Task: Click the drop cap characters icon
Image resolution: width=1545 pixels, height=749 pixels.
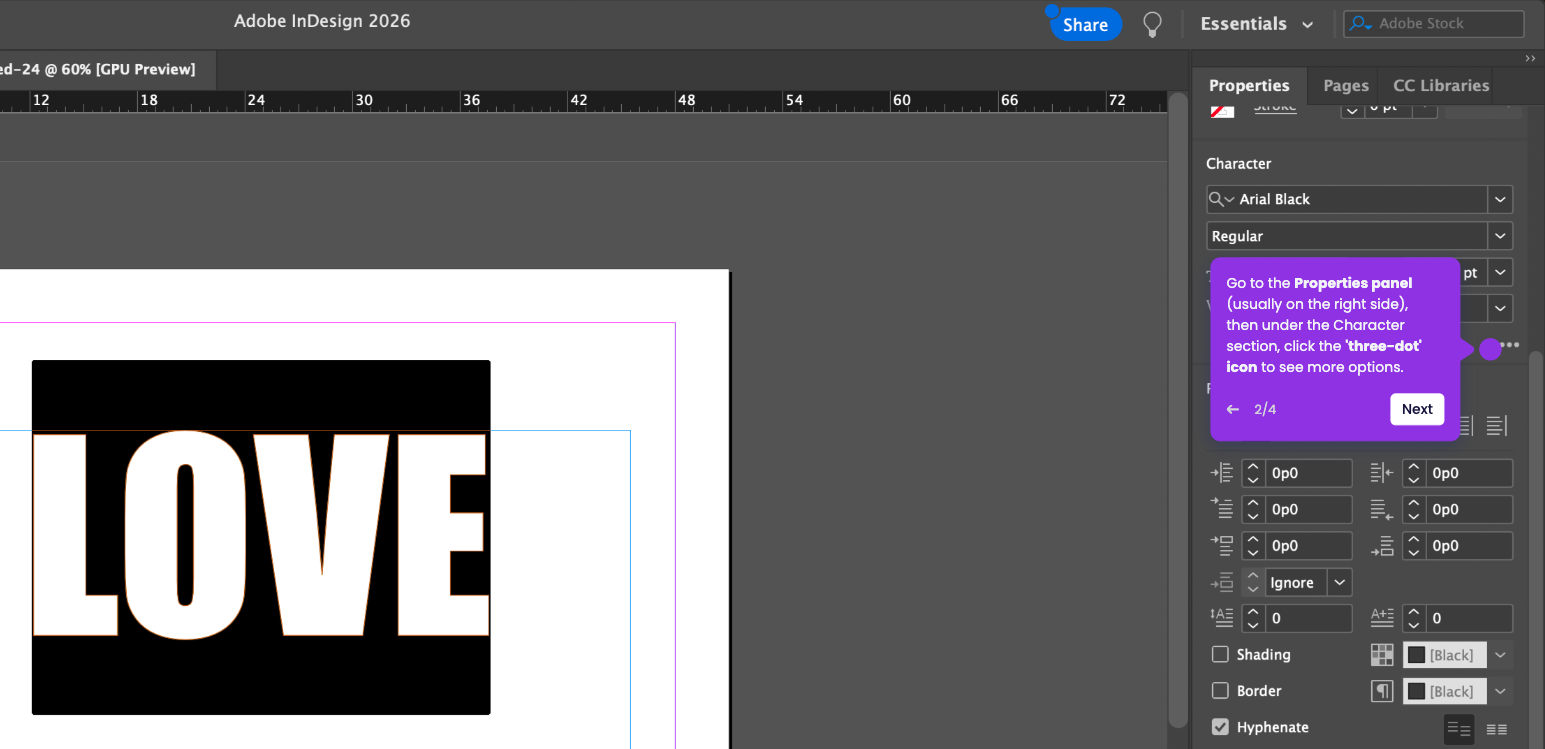Action: (x=1382, y=618)
